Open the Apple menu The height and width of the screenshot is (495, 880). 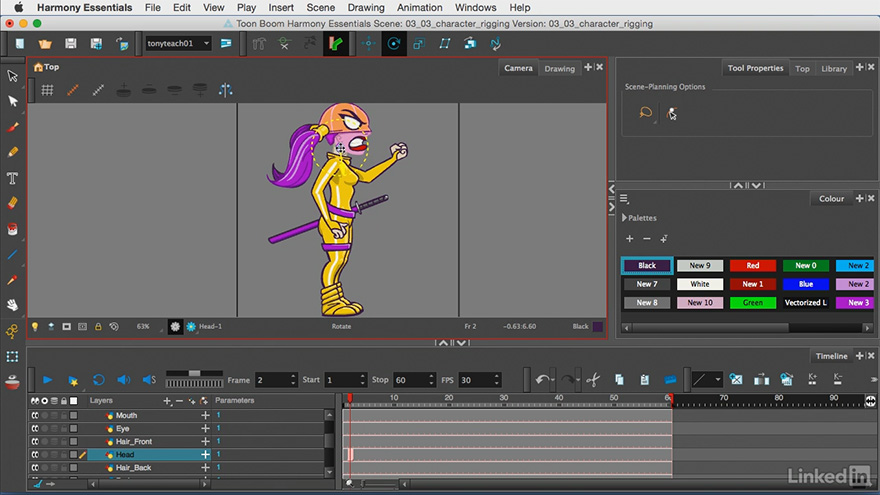[x=19, y=7]
